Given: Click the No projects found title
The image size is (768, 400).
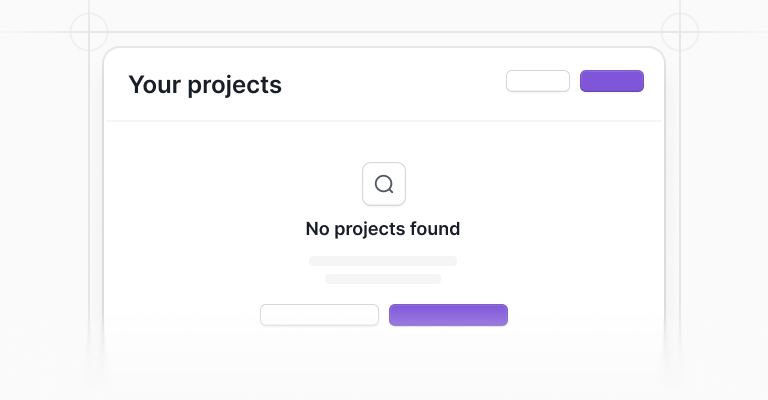Looking at the screenshot, I should point(383,229).
